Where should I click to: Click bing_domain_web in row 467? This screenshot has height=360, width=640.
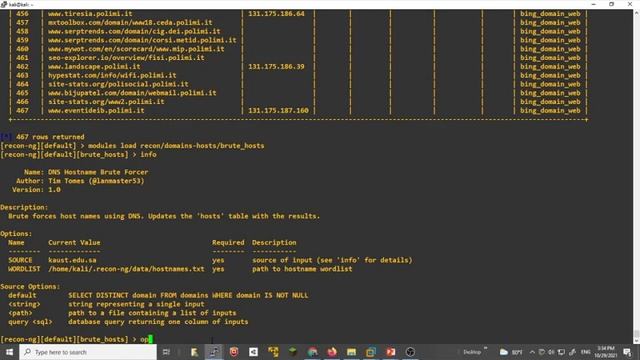550,111
